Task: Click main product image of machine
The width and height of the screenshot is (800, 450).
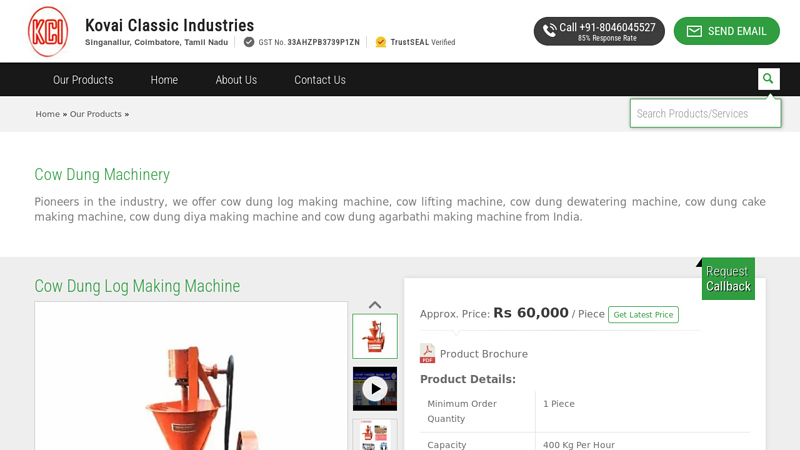Action: click(191, 376)
